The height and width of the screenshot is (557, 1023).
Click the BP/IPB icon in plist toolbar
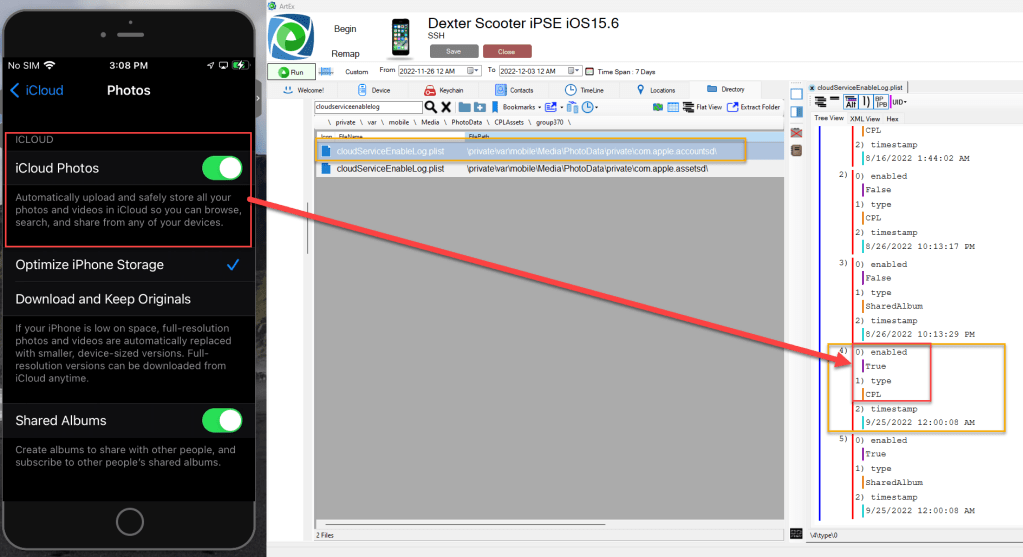pos(881,102)
